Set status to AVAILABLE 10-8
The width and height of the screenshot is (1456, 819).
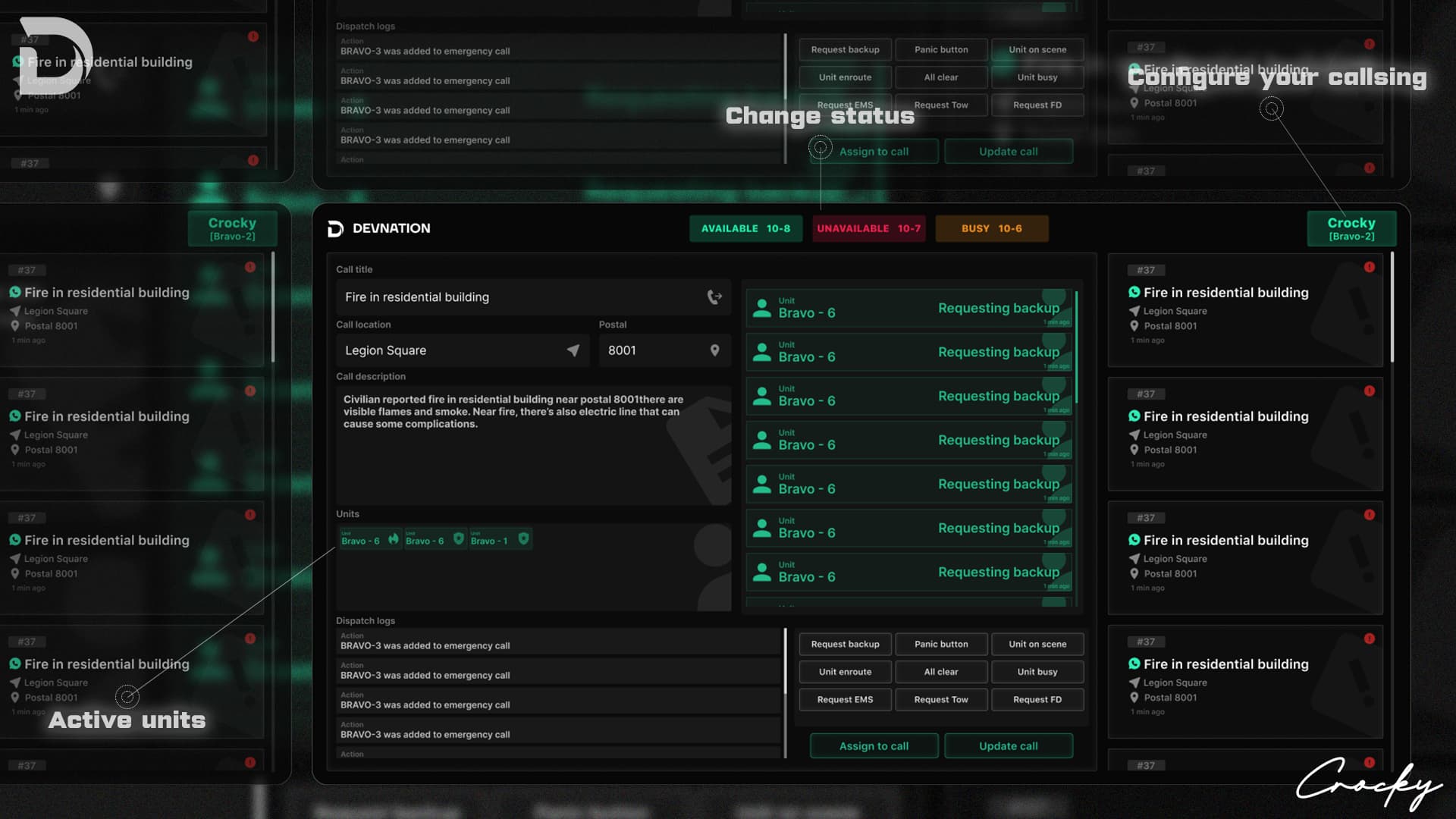745,228
